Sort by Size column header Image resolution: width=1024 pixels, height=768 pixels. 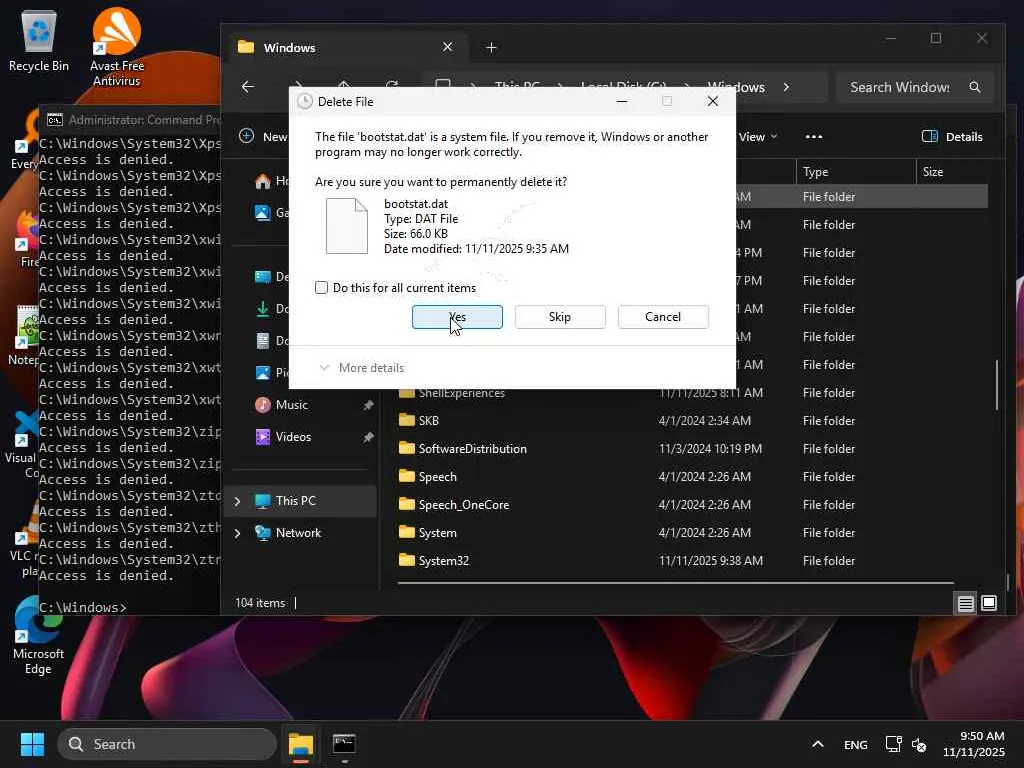click(x=952, y=172)
